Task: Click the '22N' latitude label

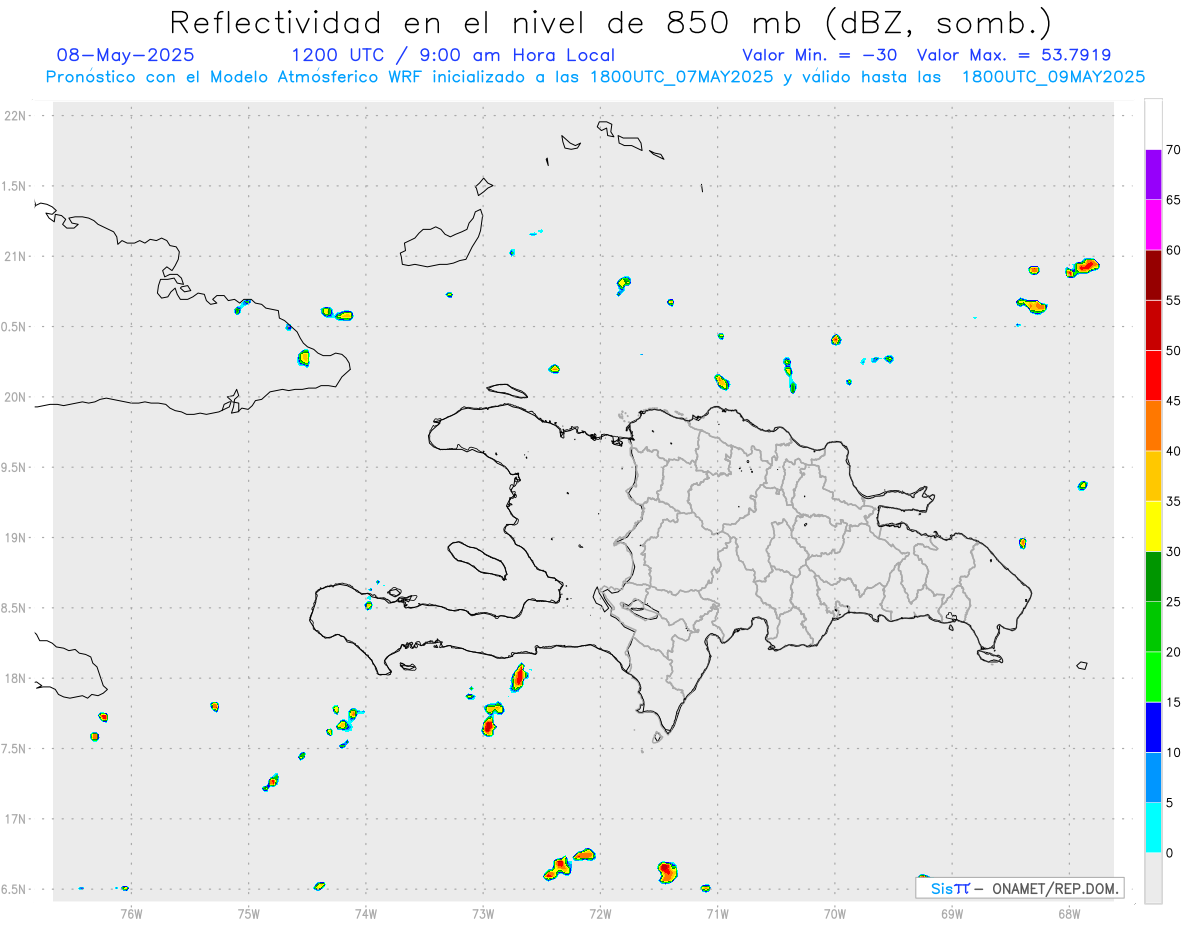Action: pyautogui.click(x=16, y=115)
